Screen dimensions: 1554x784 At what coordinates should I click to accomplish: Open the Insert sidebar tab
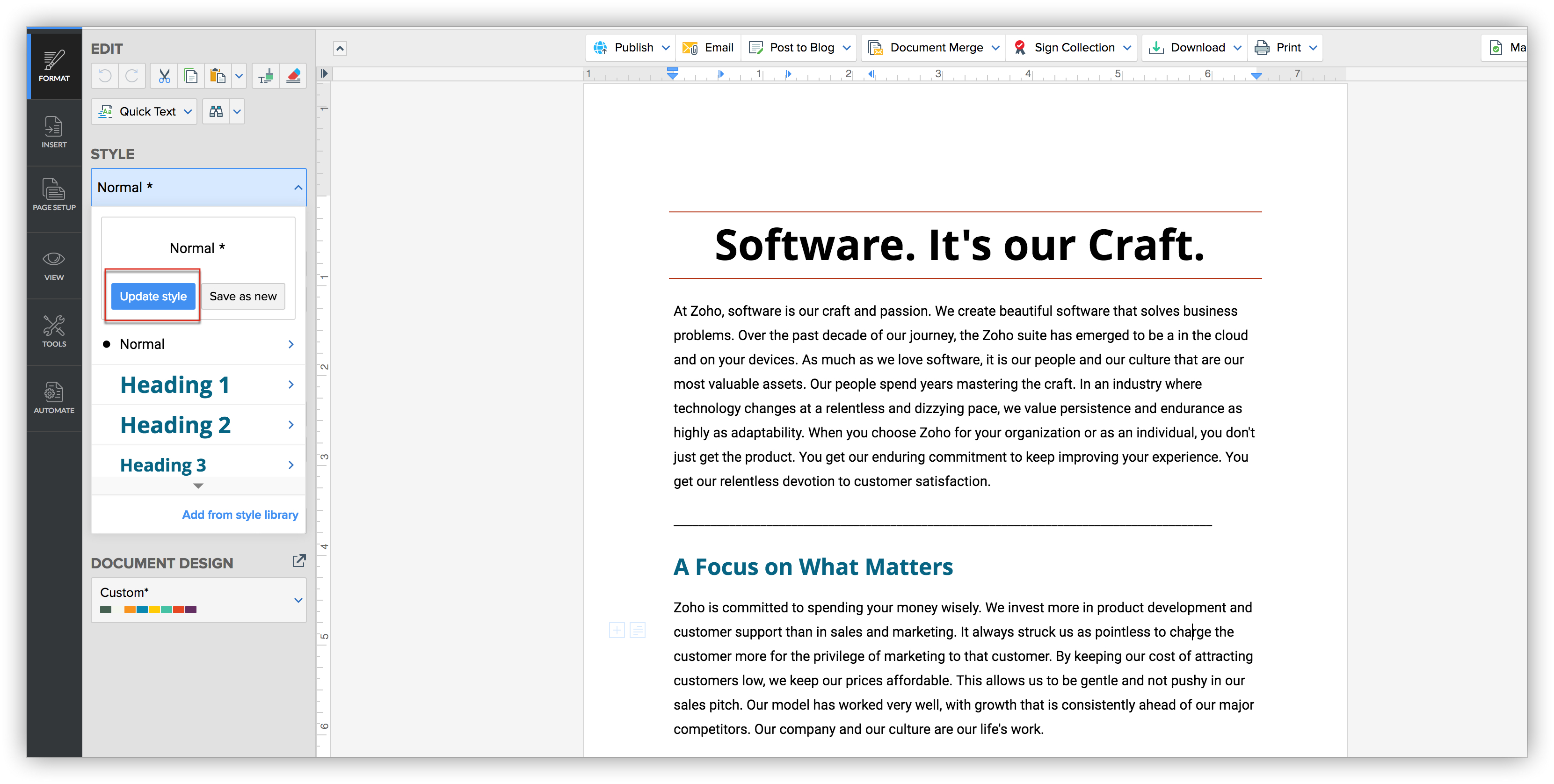click(54, 133)
